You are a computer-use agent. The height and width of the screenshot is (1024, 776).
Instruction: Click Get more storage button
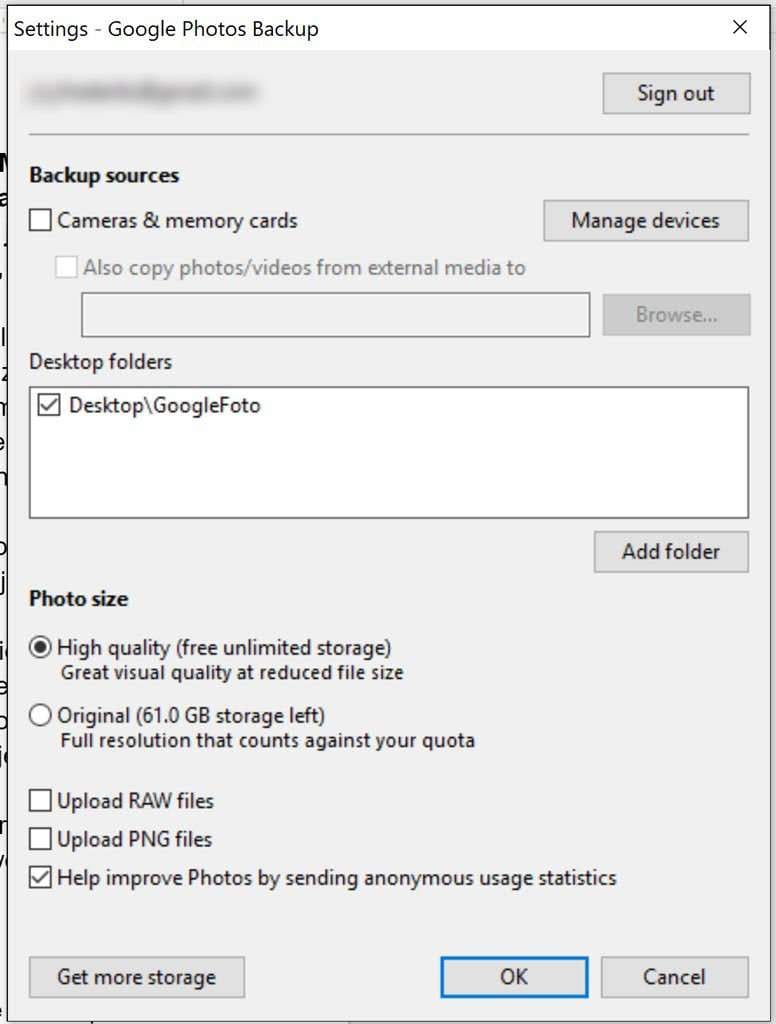[x=137, y=977]
